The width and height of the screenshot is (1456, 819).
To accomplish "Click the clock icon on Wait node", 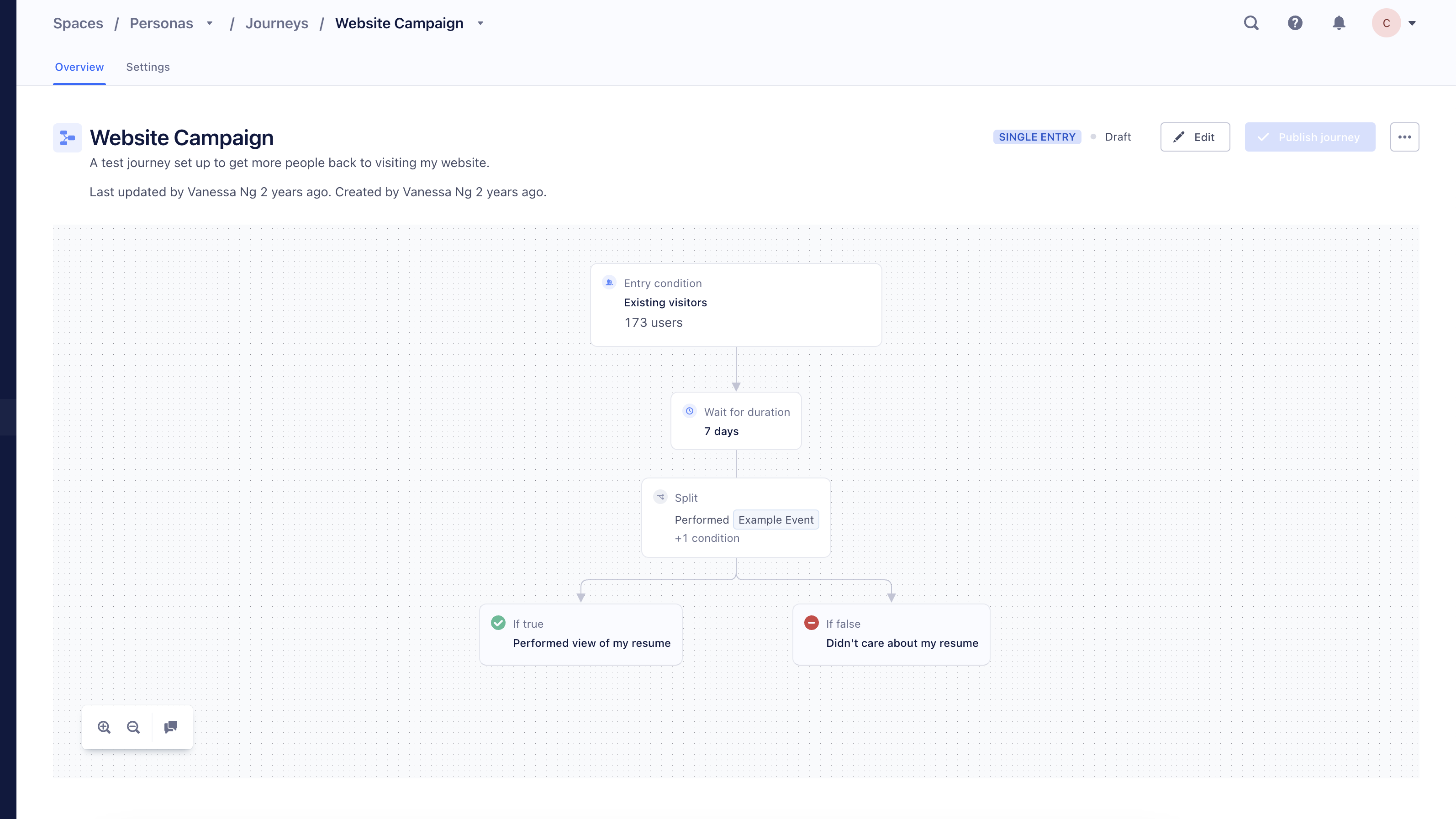I will (x=689, y=411).
